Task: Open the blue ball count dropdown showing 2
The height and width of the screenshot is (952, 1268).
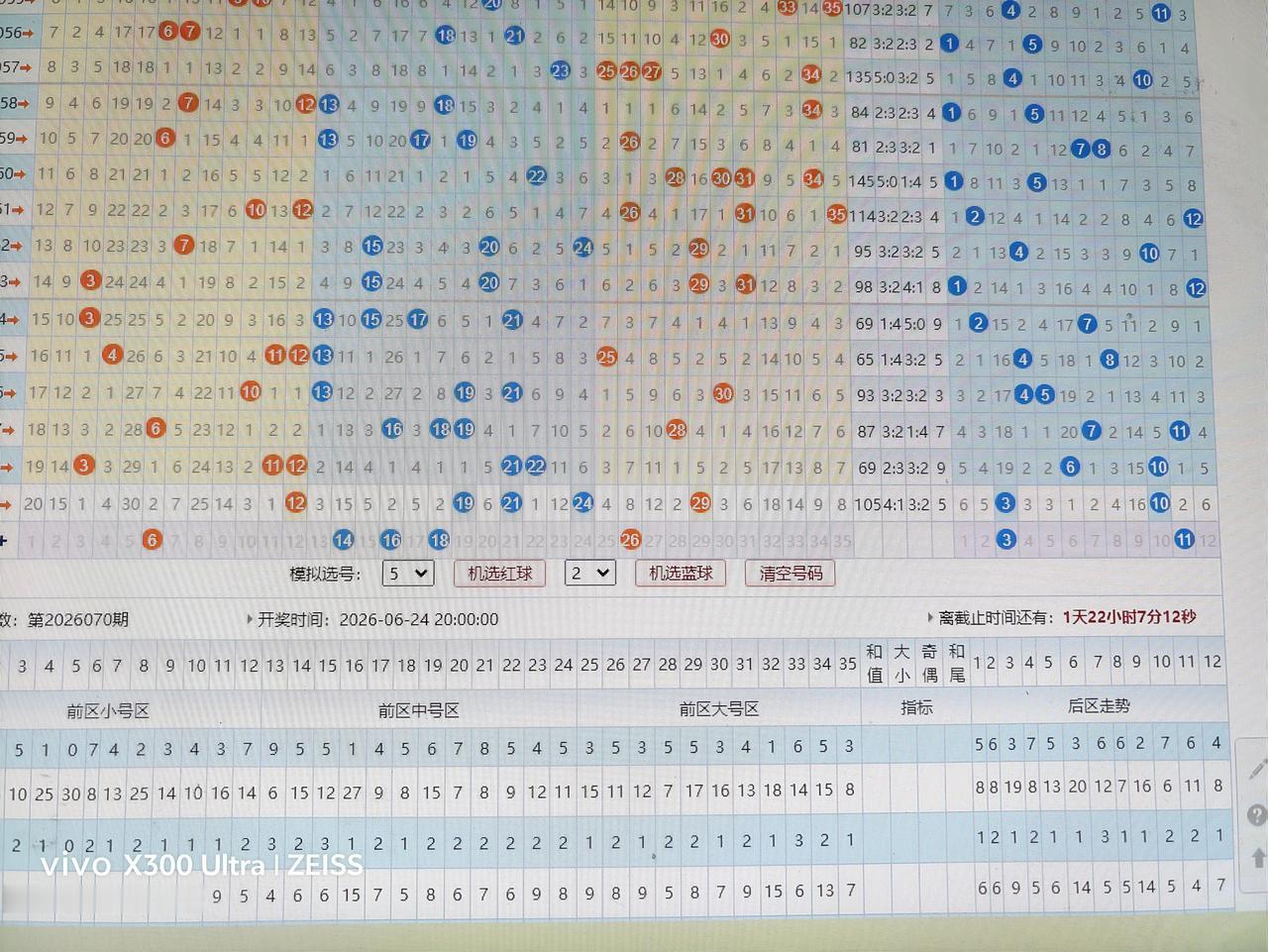Action: click(589, 573)
